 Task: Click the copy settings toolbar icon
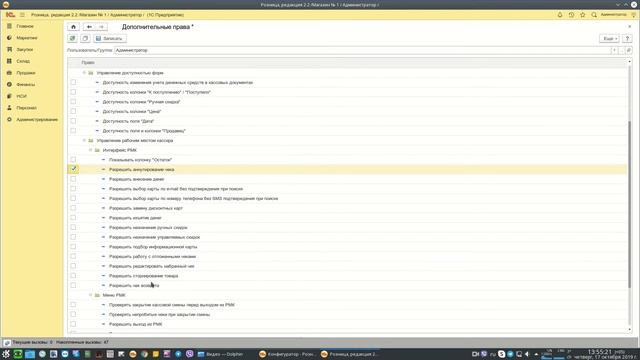coord(85,38)
